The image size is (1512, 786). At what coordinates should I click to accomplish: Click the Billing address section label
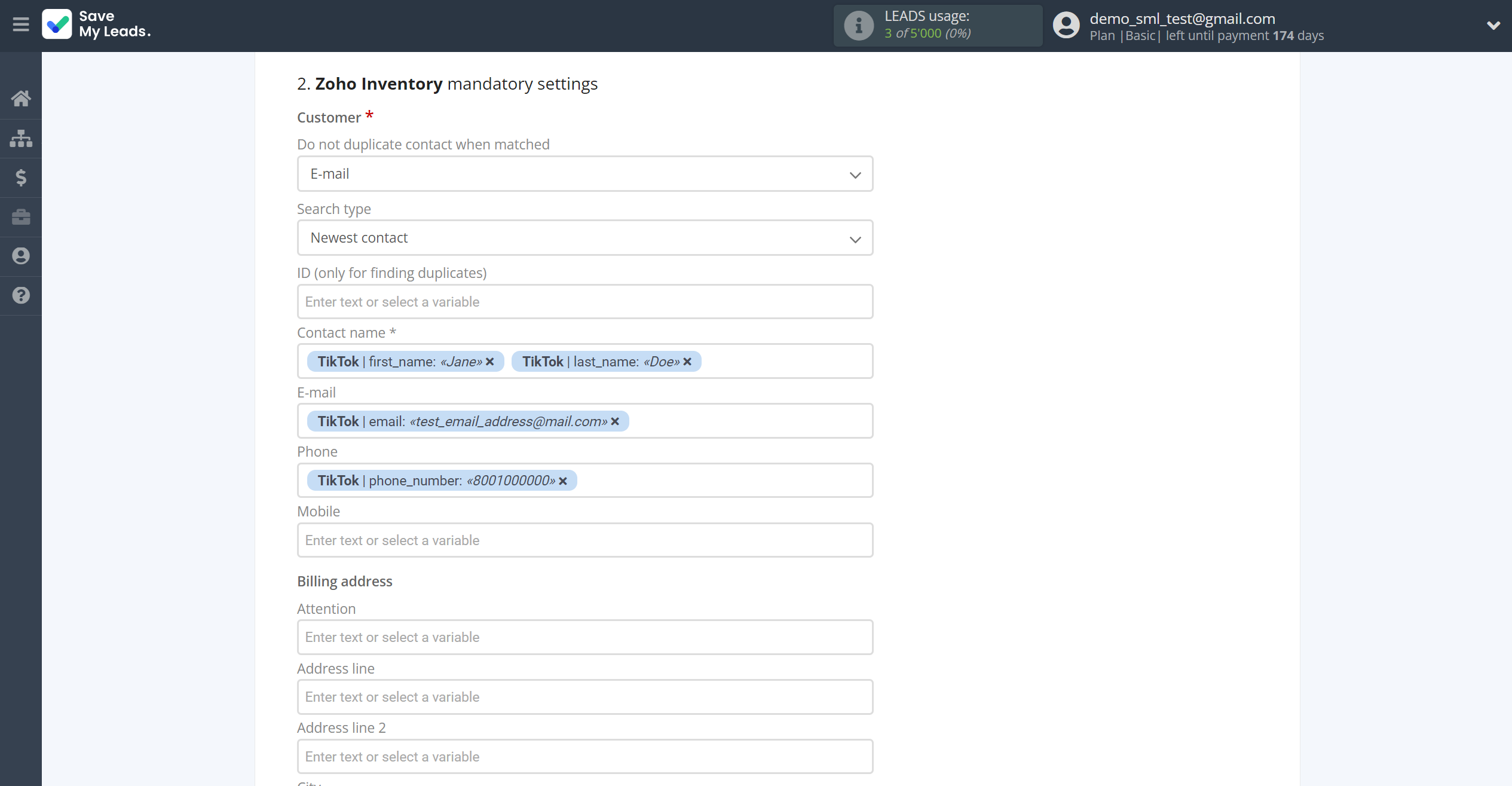coord(345,582)
